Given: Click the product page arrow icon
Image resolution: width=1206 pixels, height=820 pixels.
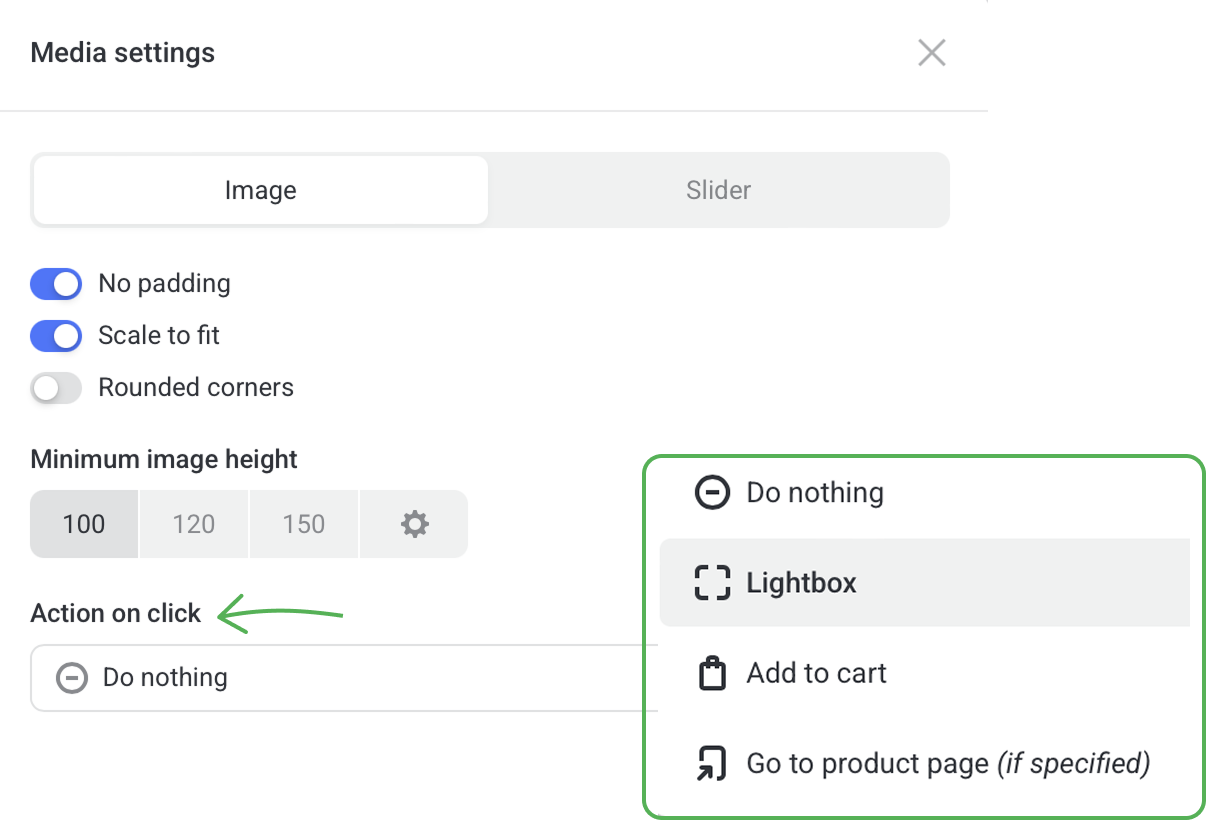Looking at the screenshot, I should click(x=712, y=764).
